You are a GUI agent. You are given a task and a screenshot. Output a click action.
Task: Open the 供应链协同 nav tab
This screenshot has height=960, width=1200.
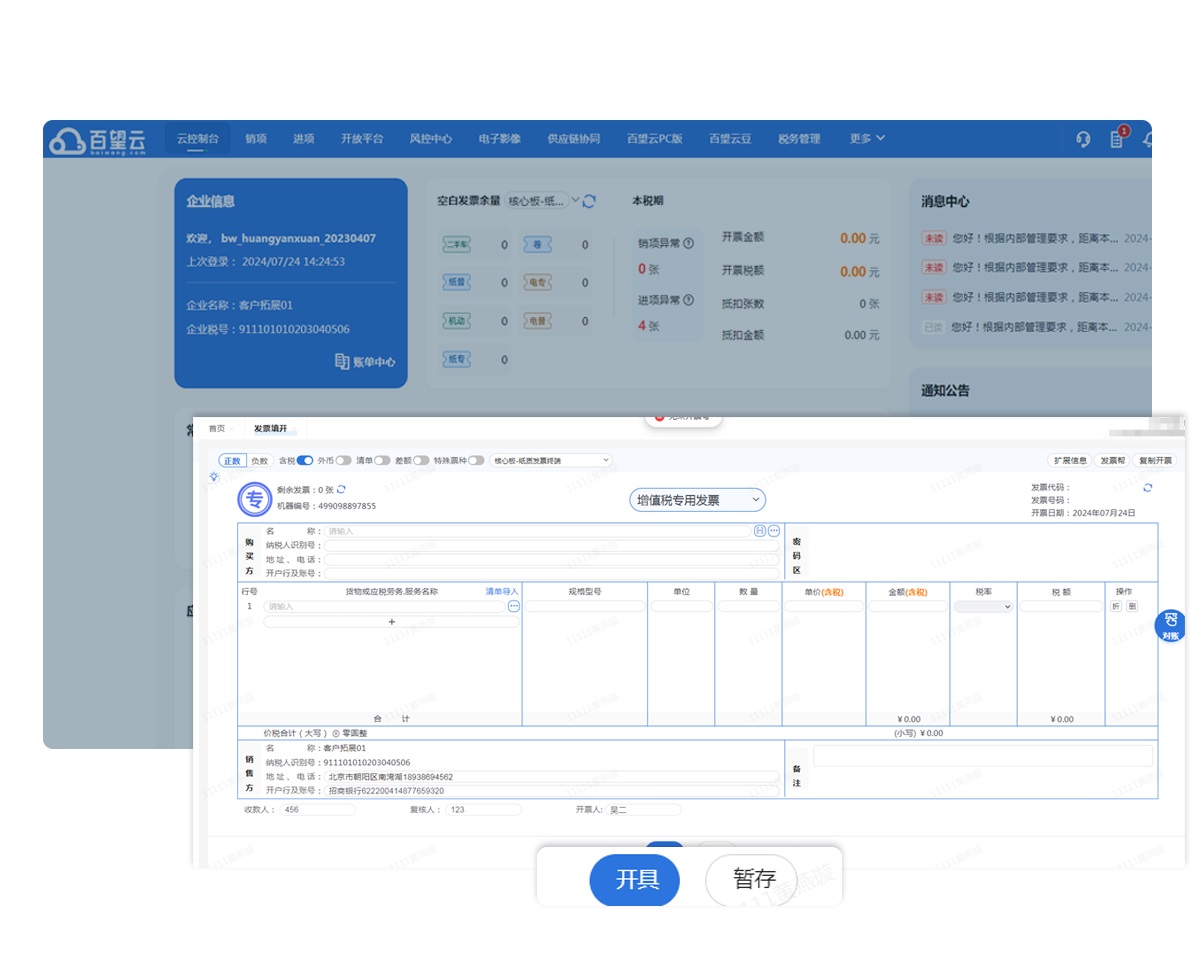574,139
